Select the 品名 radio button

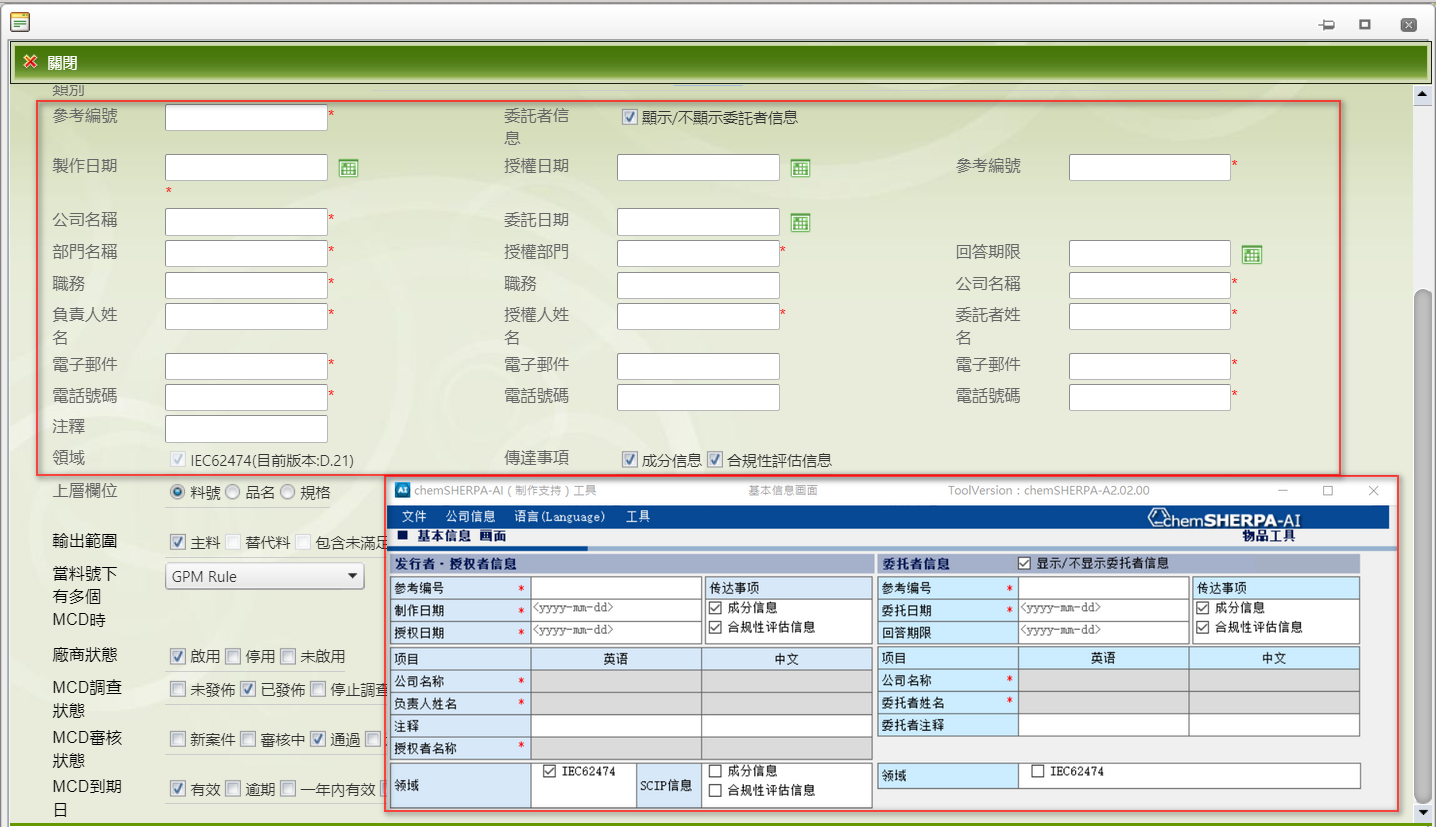pyautogui.click(x=232, y=492)
